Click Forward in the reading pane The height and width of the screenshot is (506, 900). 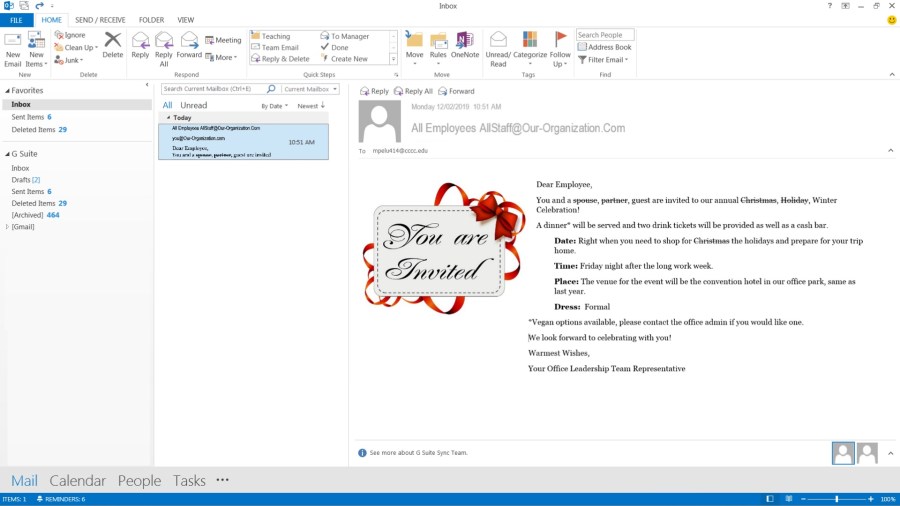pos(456,91)
